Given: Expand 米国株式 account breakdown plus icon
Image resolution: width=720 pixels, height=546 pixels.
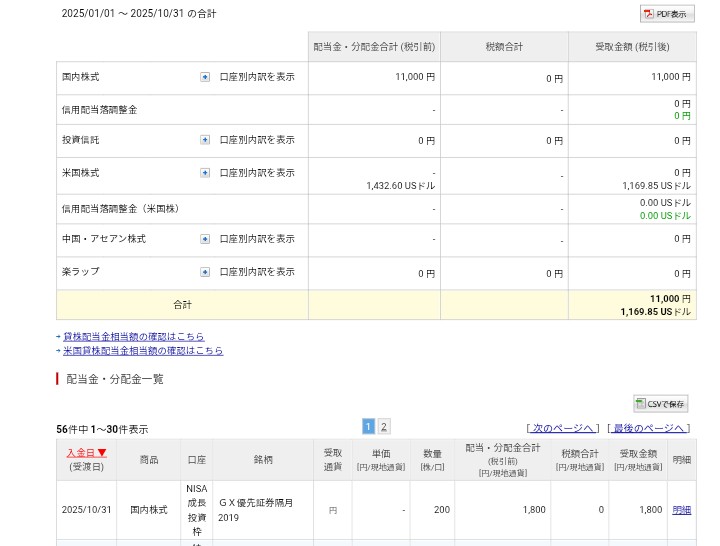Looking at the screenshot, I should tap(205, 173).
